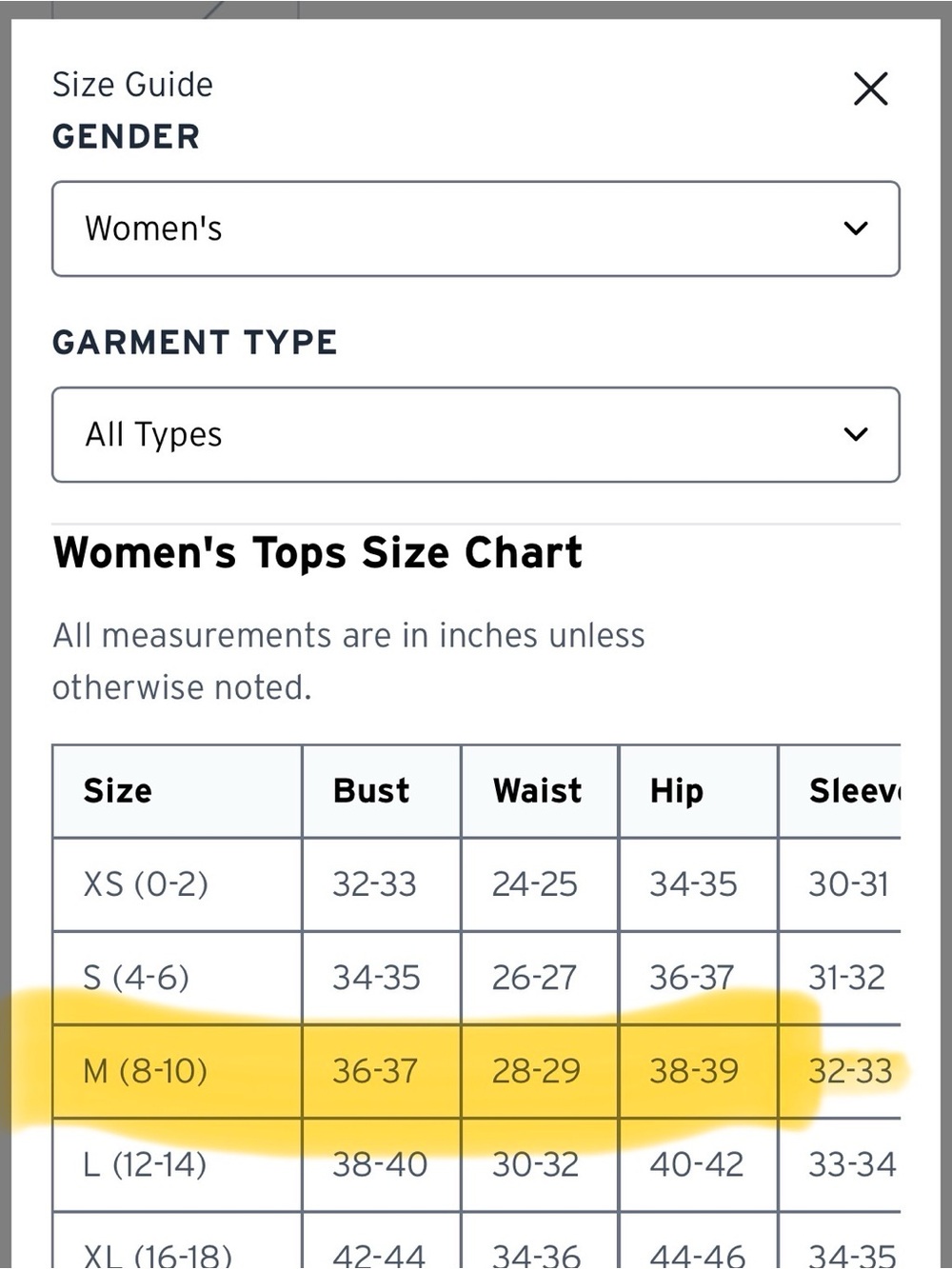This screenshot has height=1269, width=952.
Task: Click the L row hip value "40-42"
Action: tap(697, 1164)
